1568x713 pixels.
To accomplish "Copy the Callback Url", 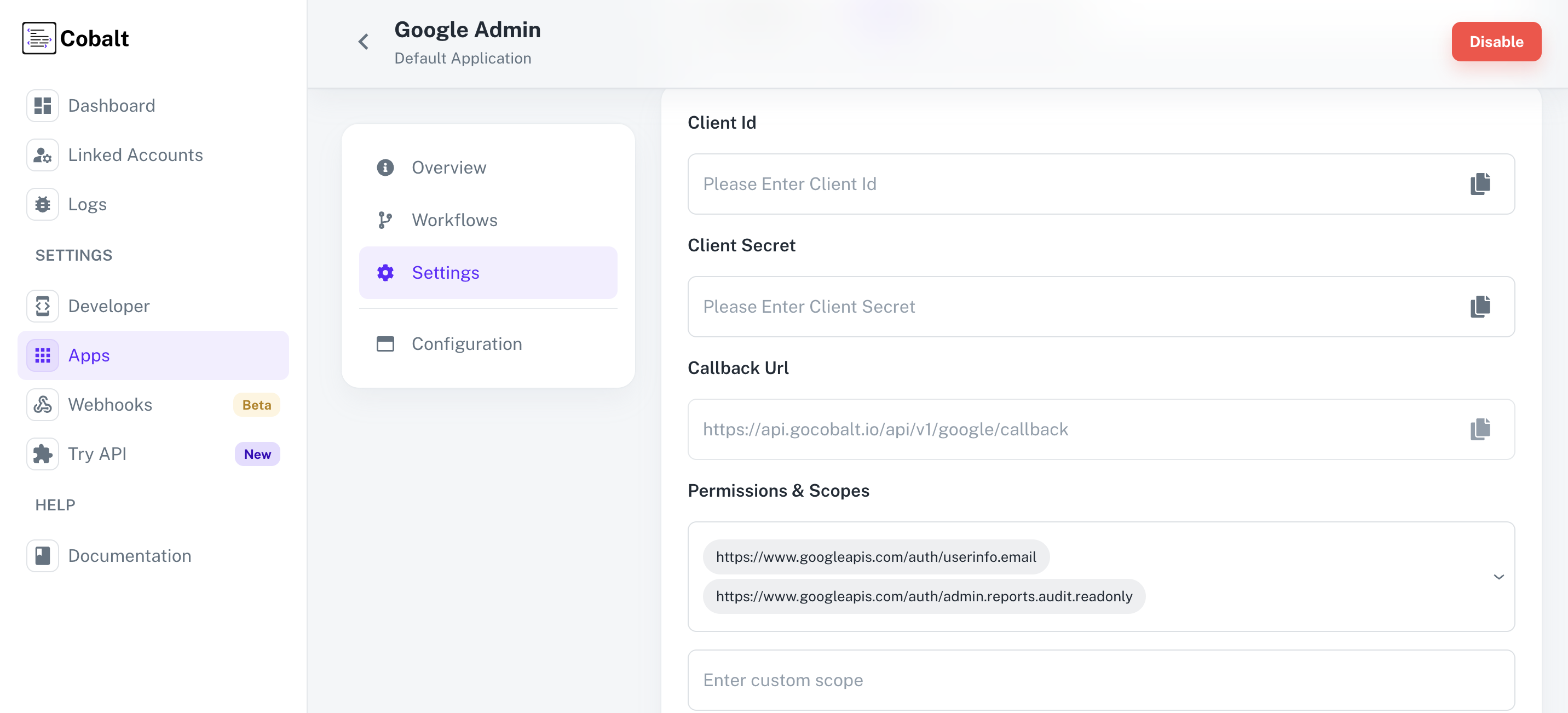I will [1479, 429].
